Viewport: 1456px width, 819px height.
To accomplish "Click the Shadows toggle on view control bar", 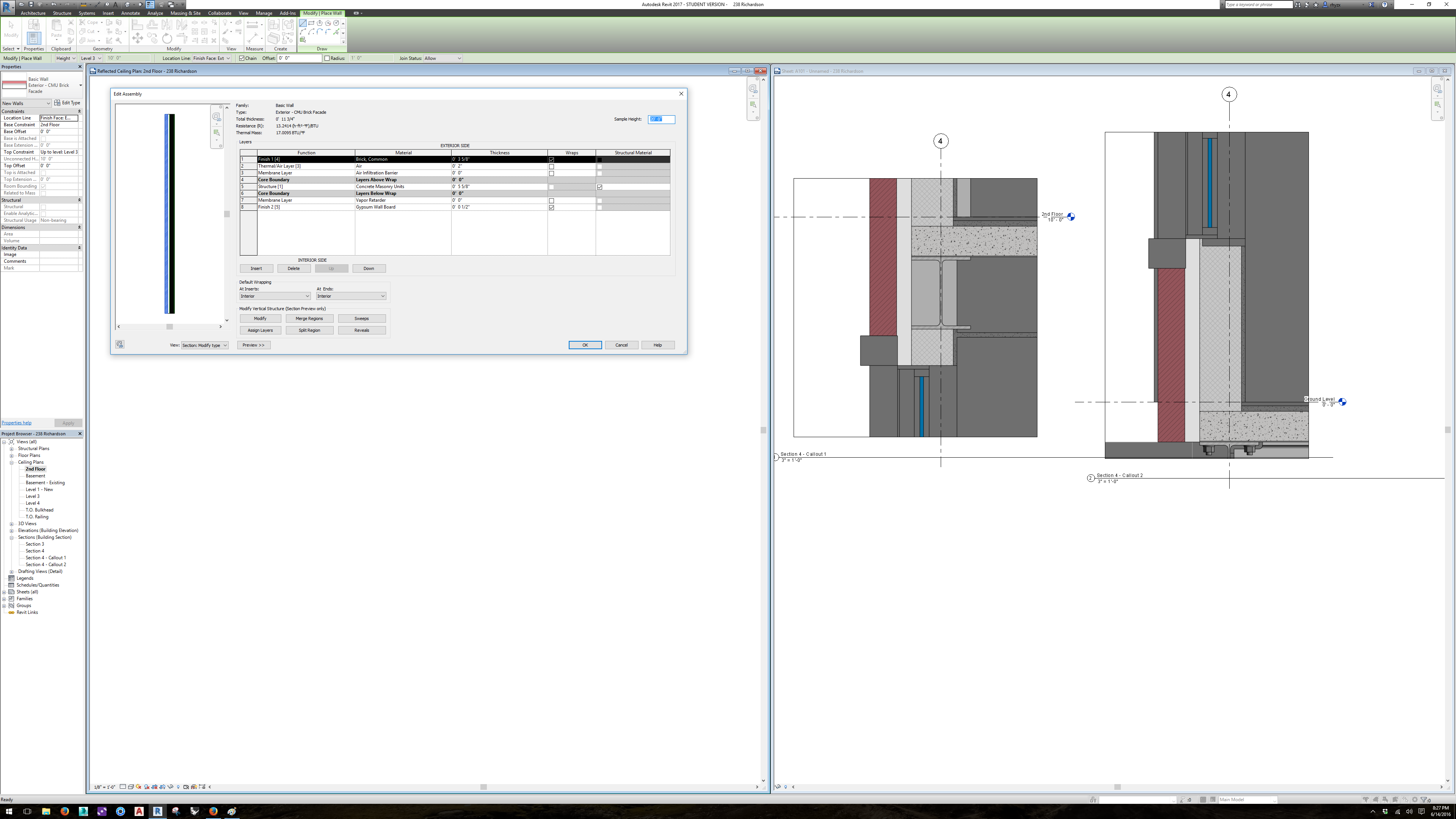I will pyautogui.click(x=147, y=787).
